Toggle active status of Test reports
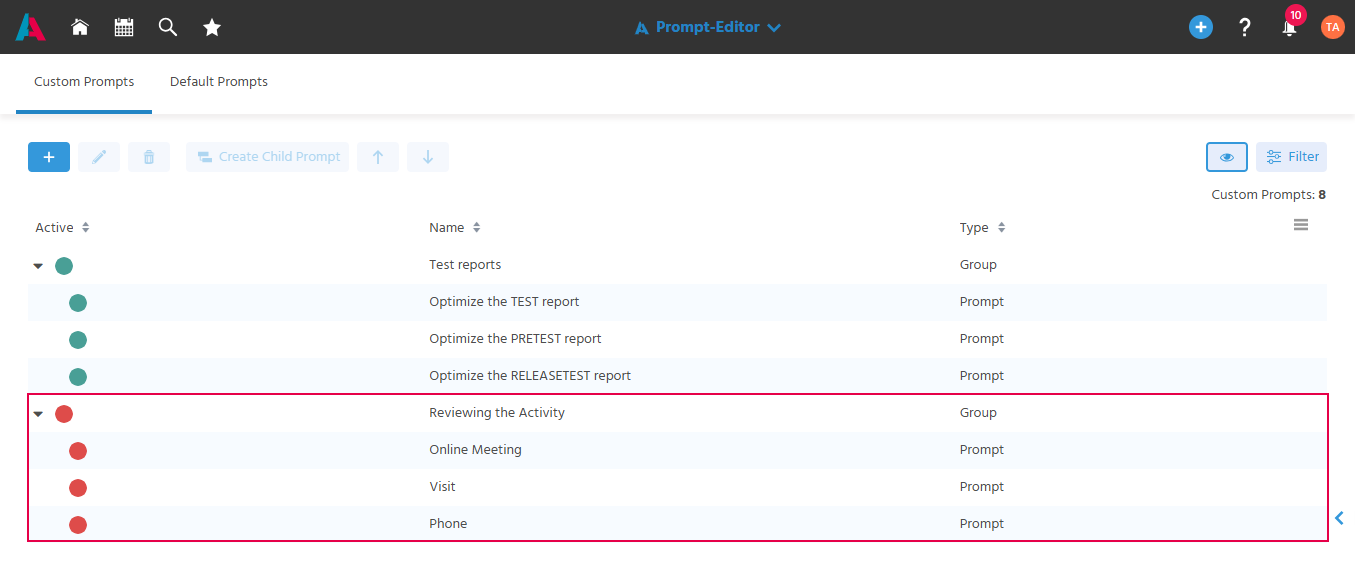 tap(64, 266)
